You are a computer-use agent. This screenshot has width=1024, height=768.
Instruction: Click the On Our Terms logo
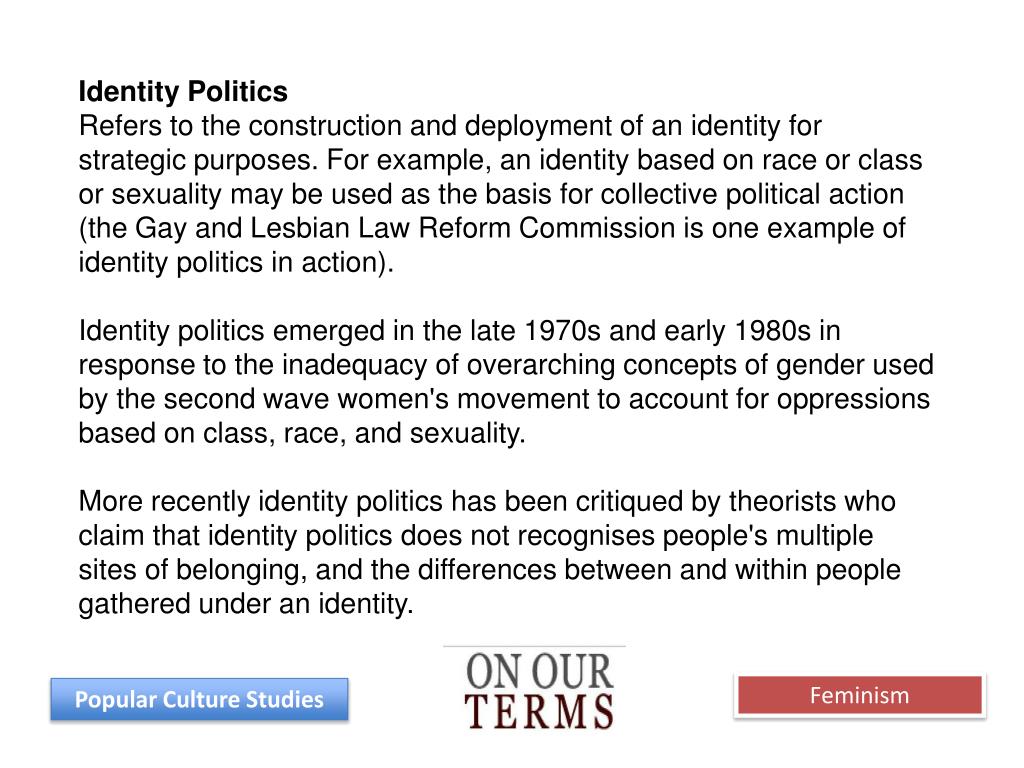point(538,690)
